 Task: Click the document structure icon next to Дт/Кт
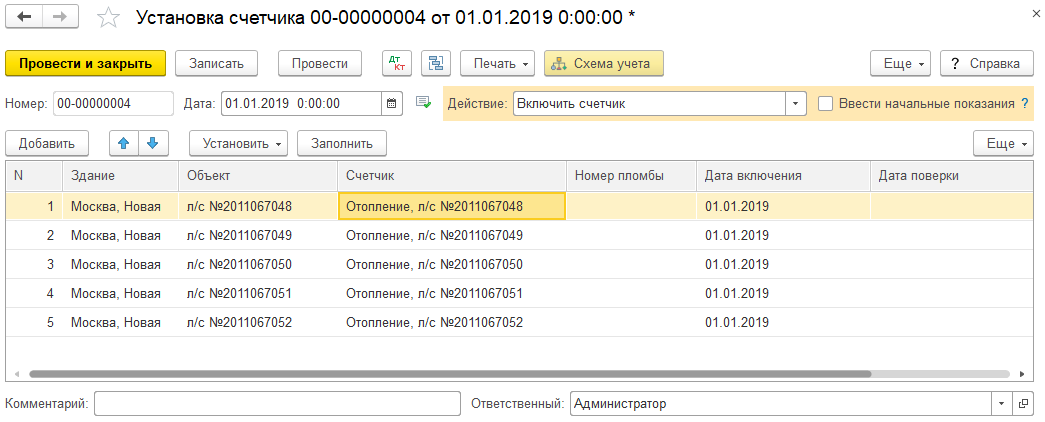click(435, 63)
